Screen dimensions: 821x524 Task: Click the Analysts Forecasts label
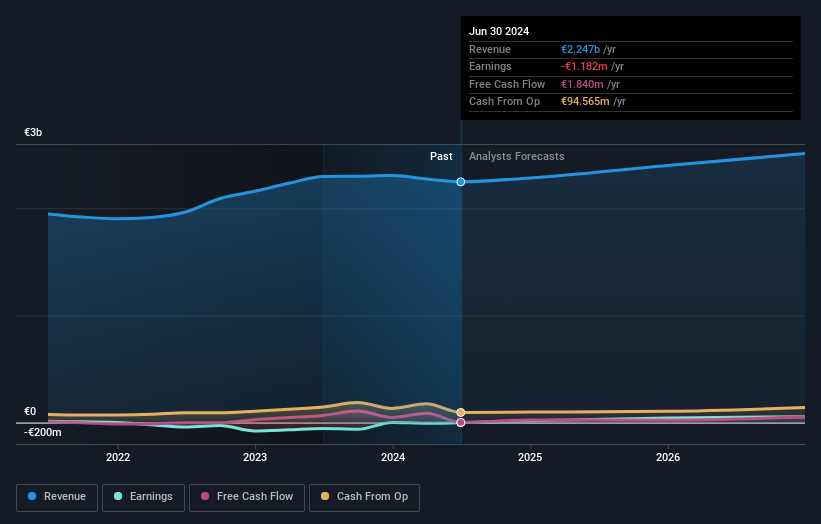[x=516, y=157]
